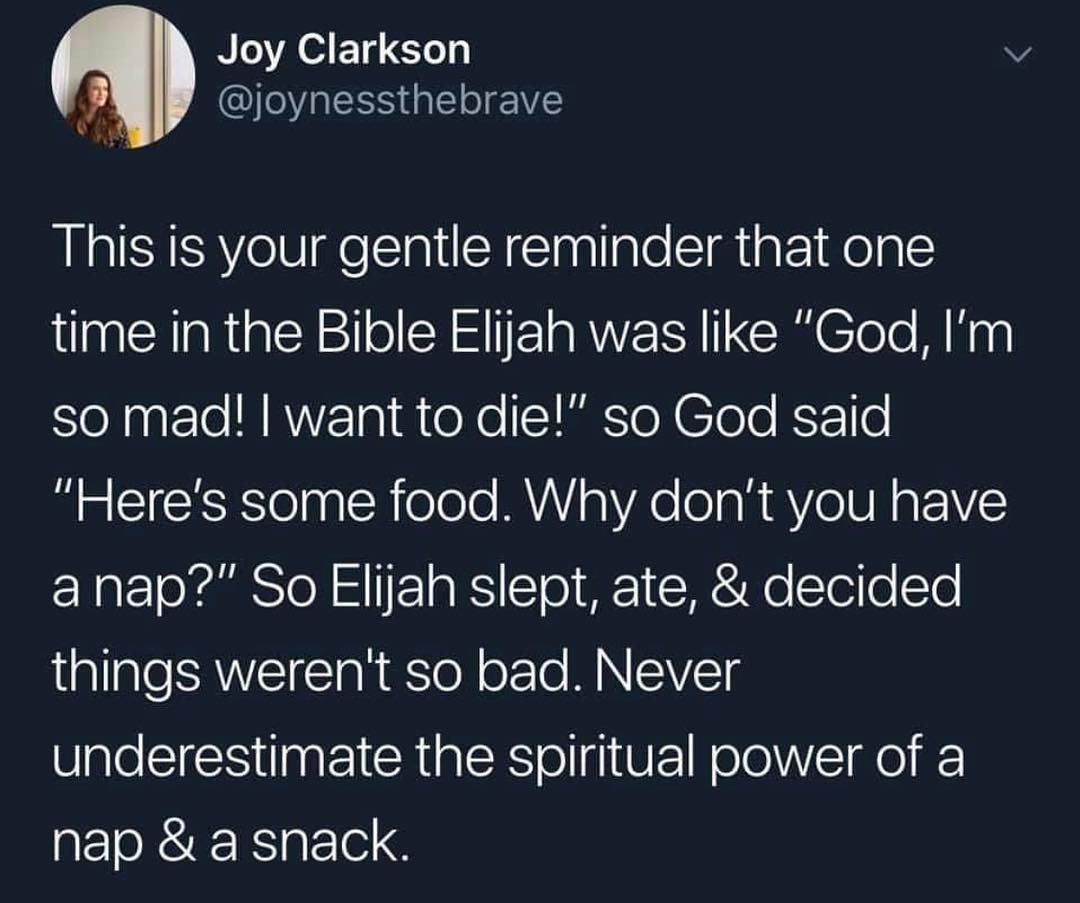The height and width of the screenshot is (903, 1080).
Task: Click the tweet's first line starting "This is your"
Action: click(493, 250)
